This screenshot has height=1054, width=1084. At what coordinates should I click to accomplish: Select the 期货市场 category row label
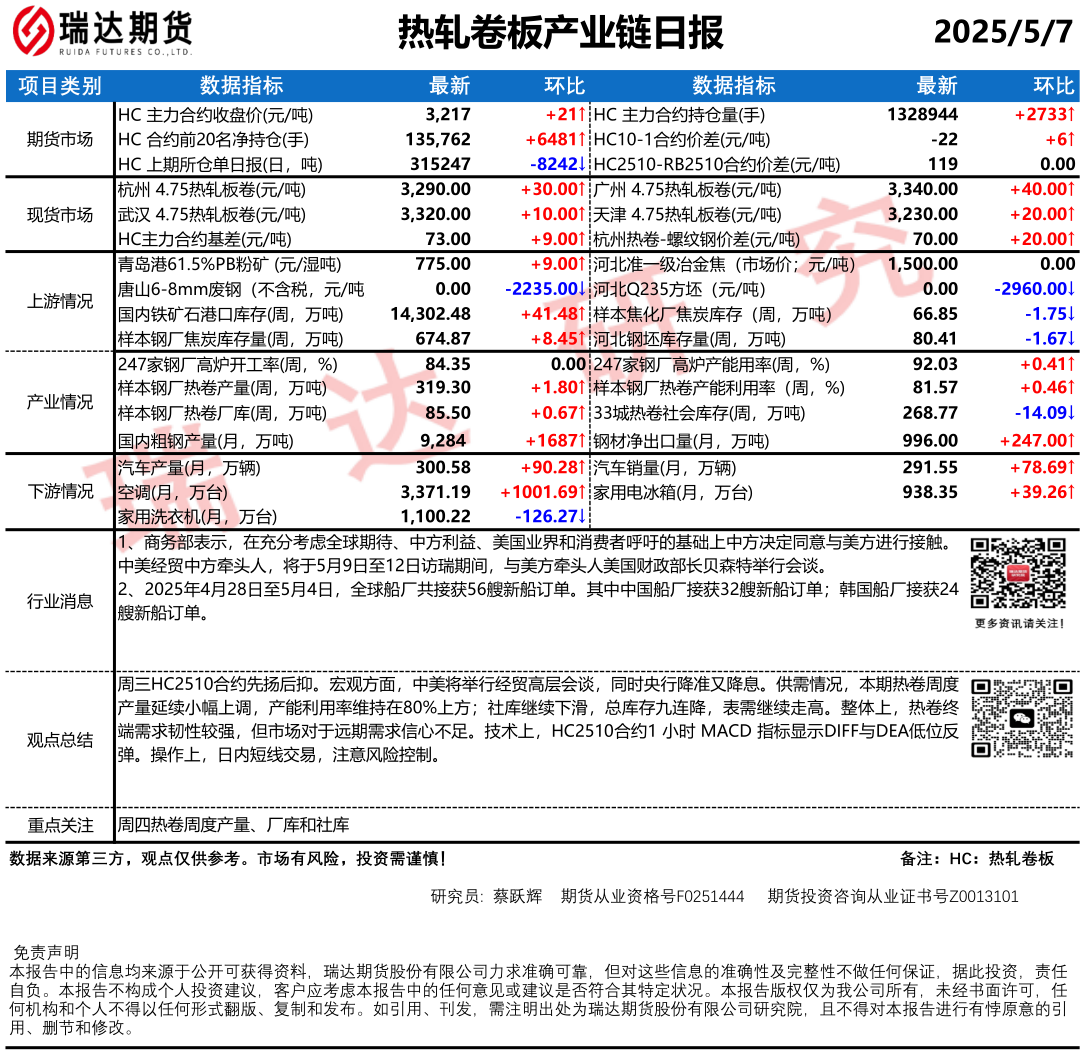(60, 139)
